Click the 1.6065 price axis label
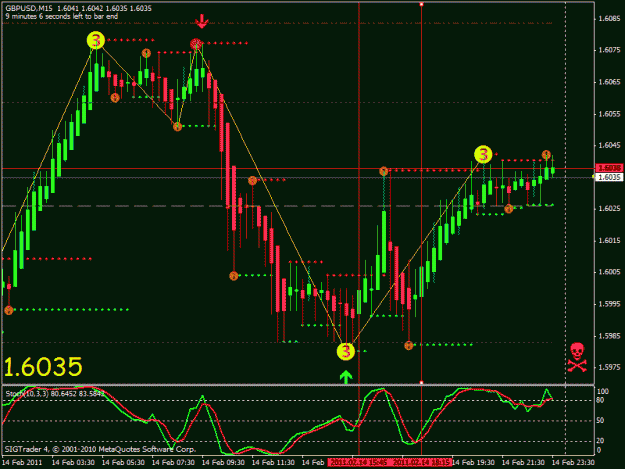This screenshot has width=625, height=469. tap(609, 82)
